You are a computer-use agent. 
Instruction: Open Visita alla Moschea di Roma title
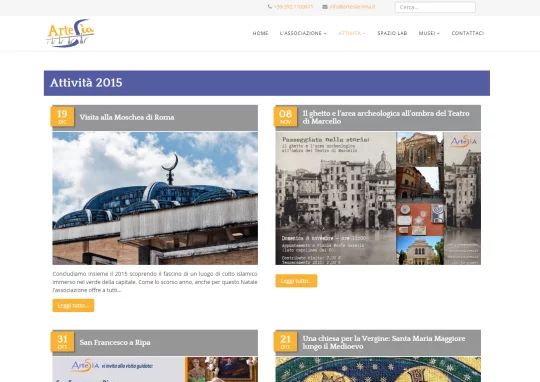point(127,117)
